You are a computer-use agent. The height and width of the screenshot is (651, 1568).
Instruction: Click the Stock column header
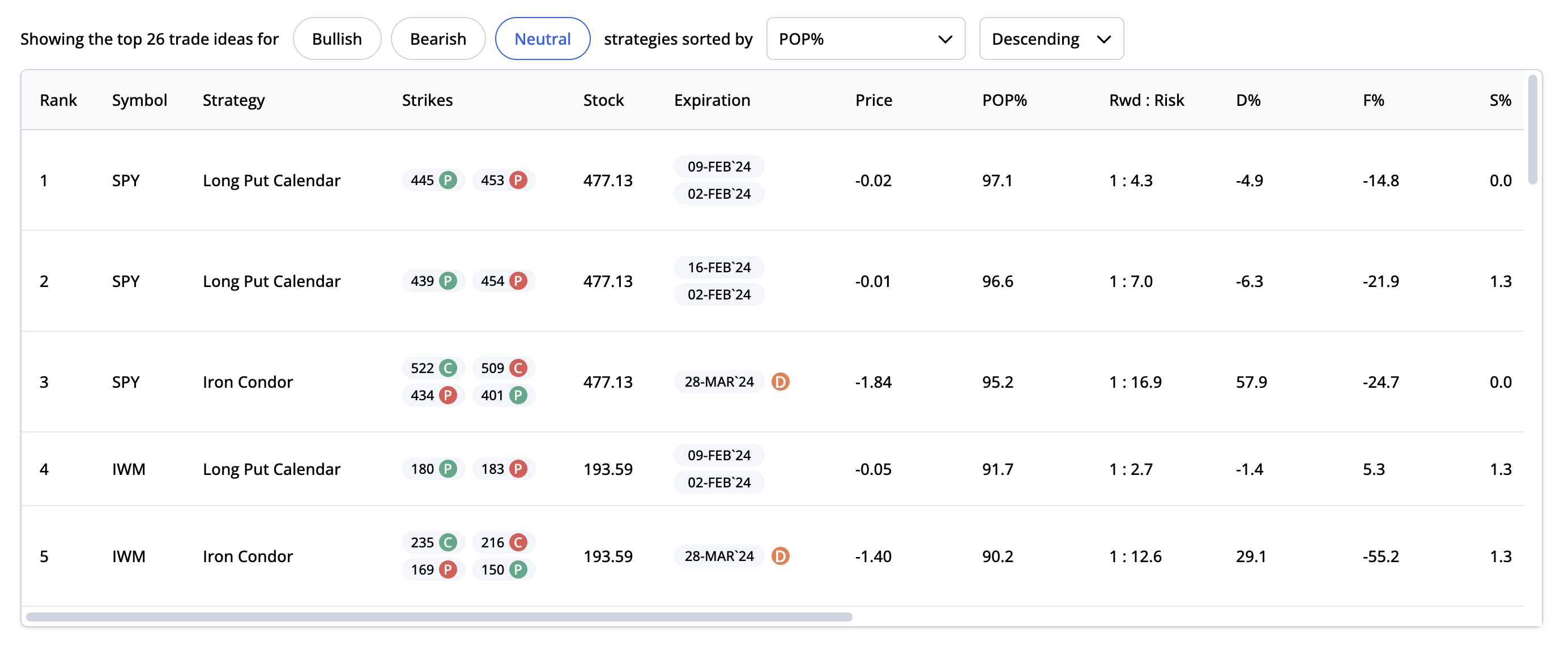(603, 100)
